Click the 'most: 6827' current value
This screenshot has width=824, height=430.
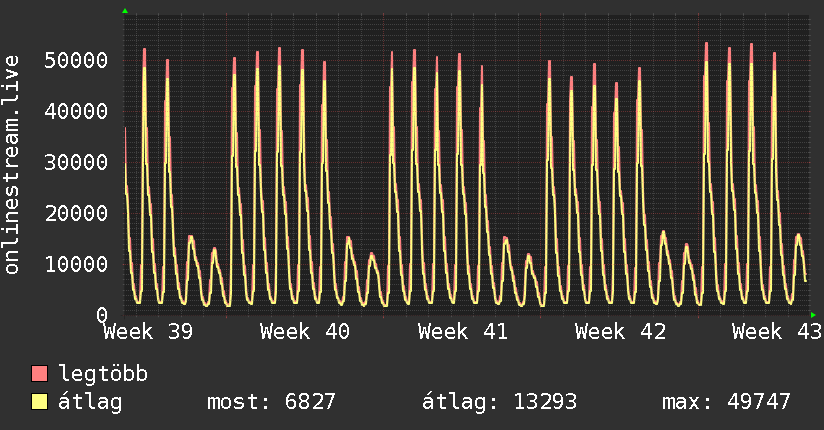271,402
